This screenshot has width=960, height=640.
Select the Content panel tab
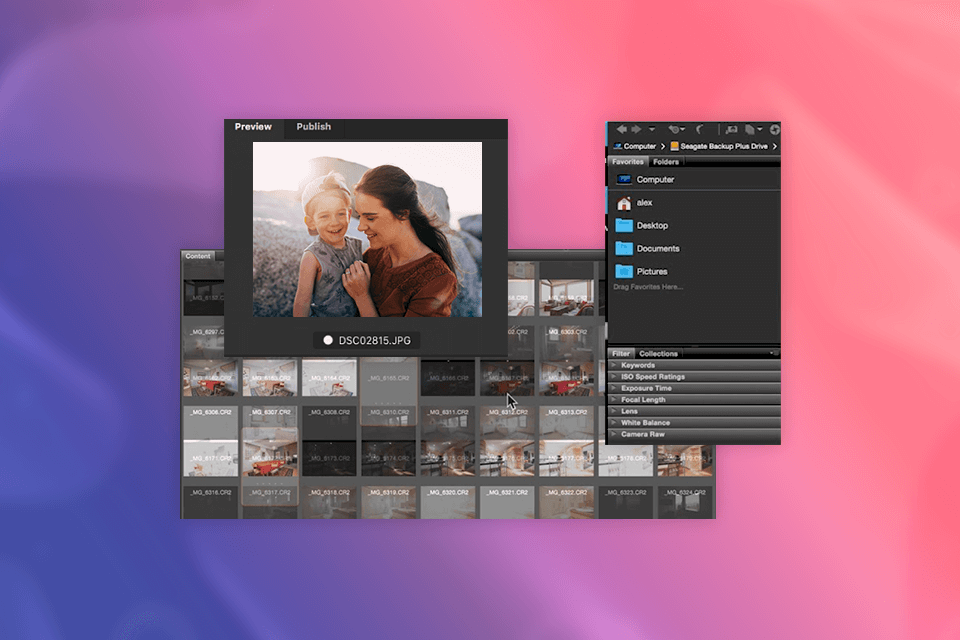(x=198, y=256)
